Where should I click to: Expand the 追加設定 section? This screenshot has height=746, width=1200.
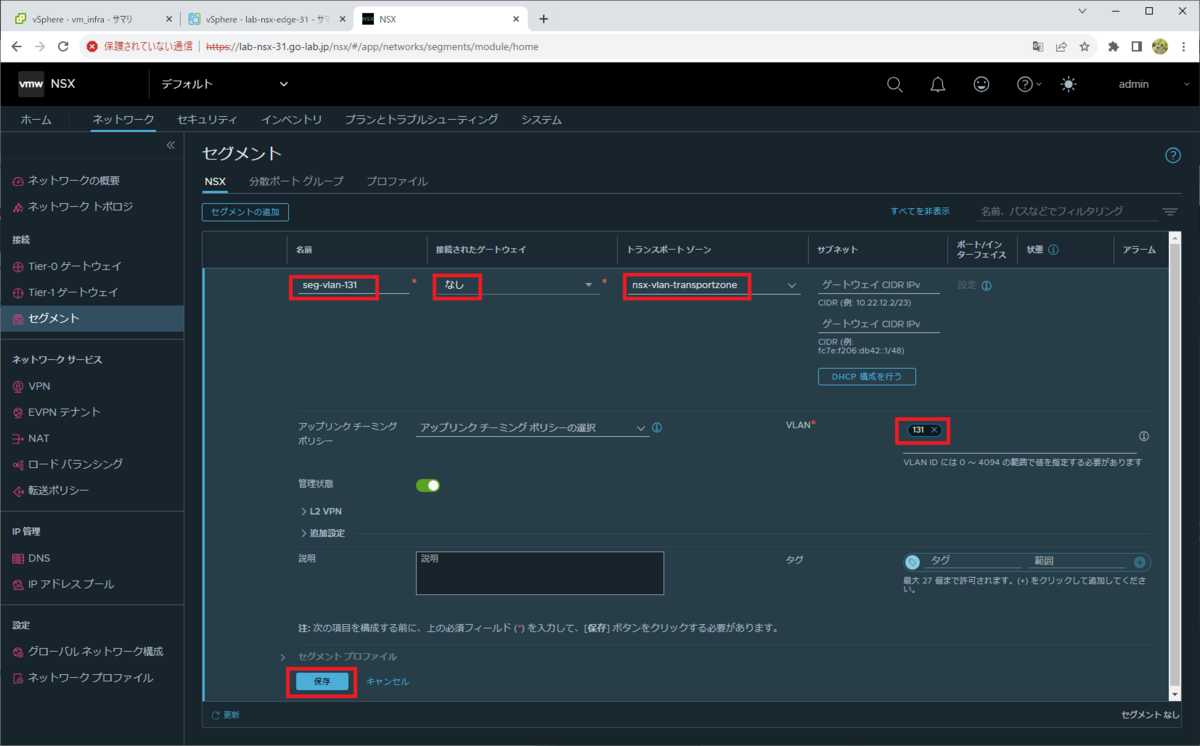(x=324, y=533)
